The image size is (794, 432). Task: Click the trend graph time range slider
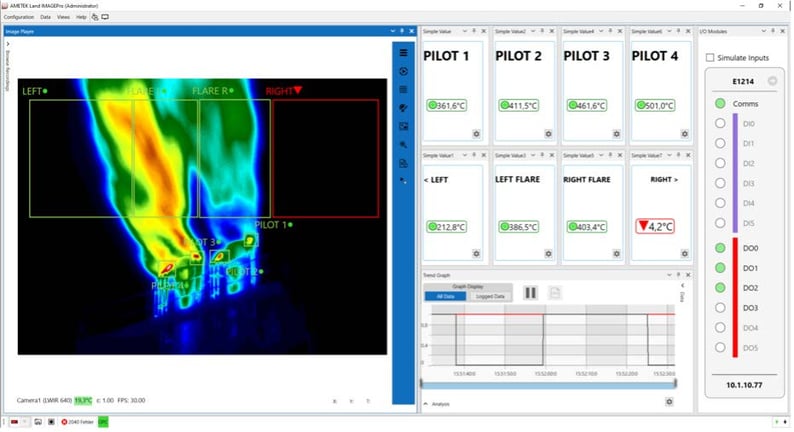click(548, 383)
